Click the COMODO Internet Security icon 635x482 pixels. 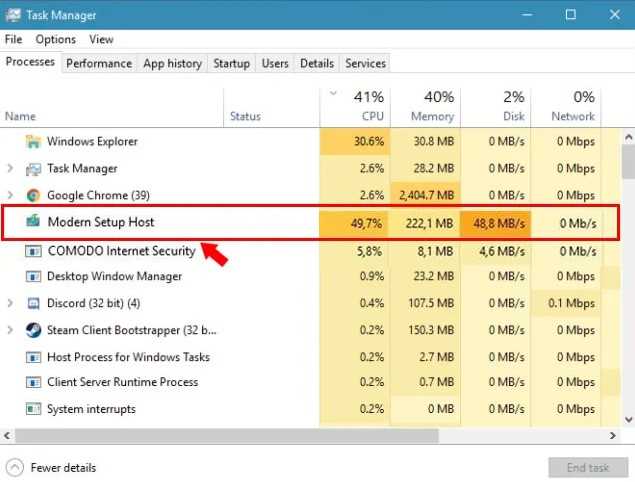[x=33, y=251]
